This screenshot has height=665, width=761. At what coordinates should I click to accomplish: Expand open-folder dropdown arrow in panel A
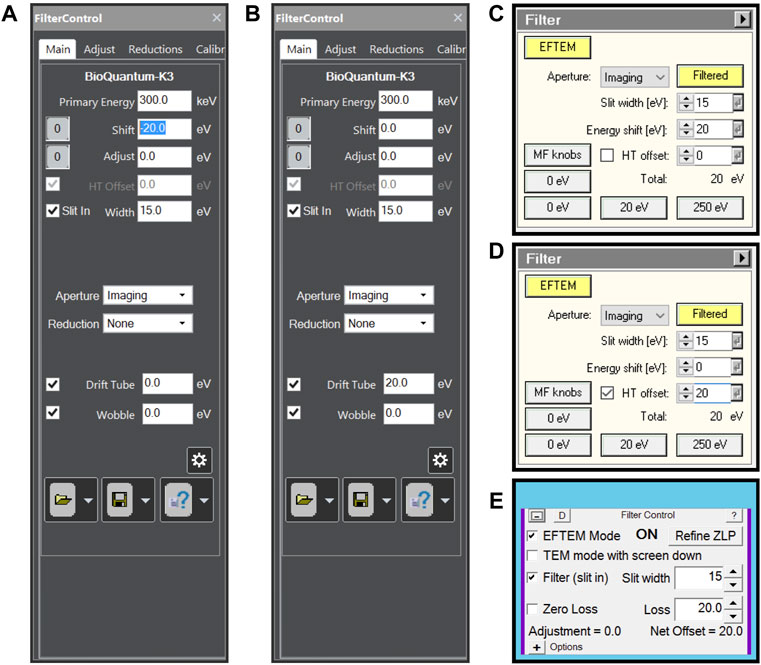pos(88,500)
